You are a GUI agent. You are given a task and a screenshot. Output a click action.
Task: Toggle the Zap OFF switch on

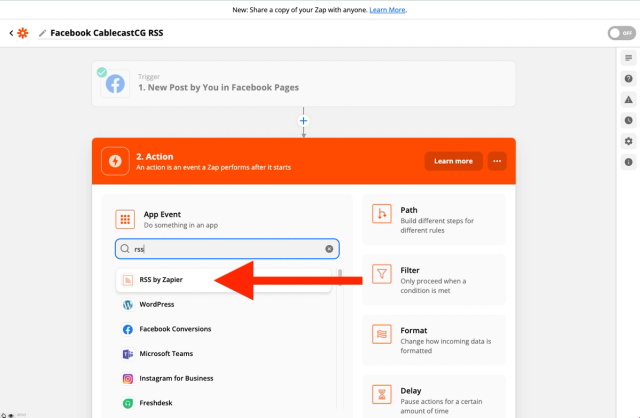[x=621, y=33]
